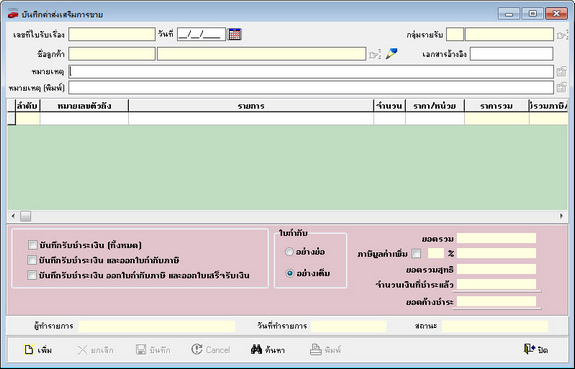Click the ปิด (close) door button
575x369 pixels.
tap(536, 349)
